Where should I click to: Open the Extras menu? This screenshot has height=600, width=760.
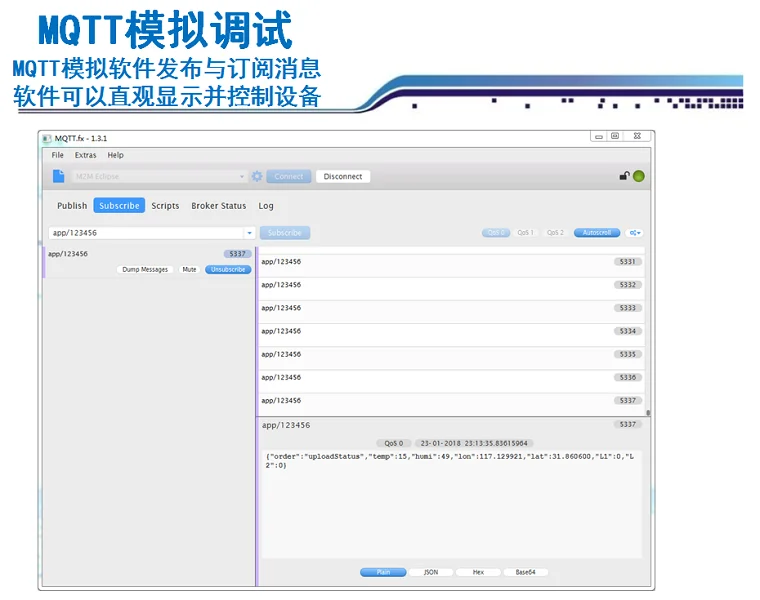point(85,155)
